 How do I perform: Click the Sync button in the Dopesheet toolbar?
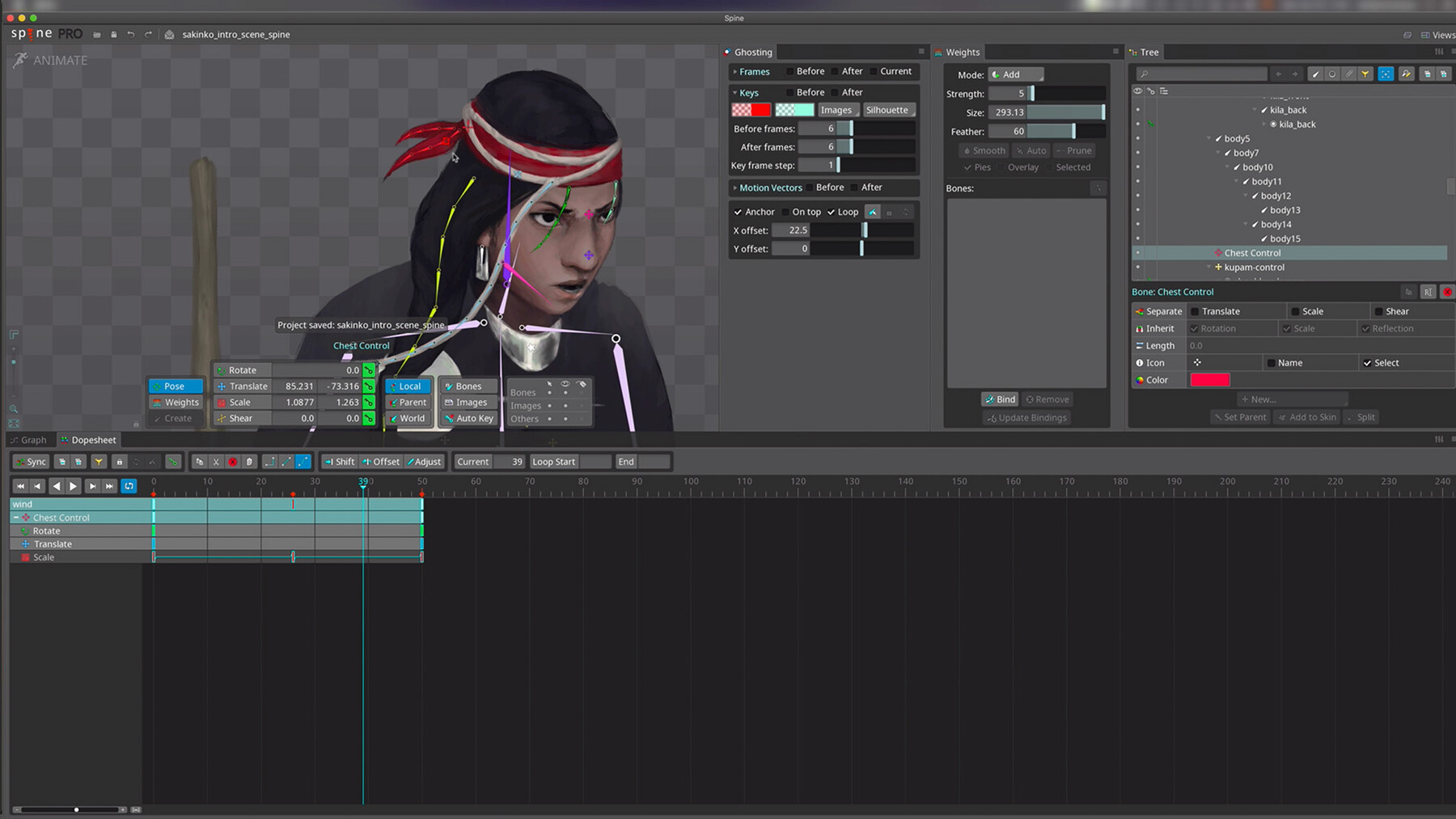pos(30,462)
